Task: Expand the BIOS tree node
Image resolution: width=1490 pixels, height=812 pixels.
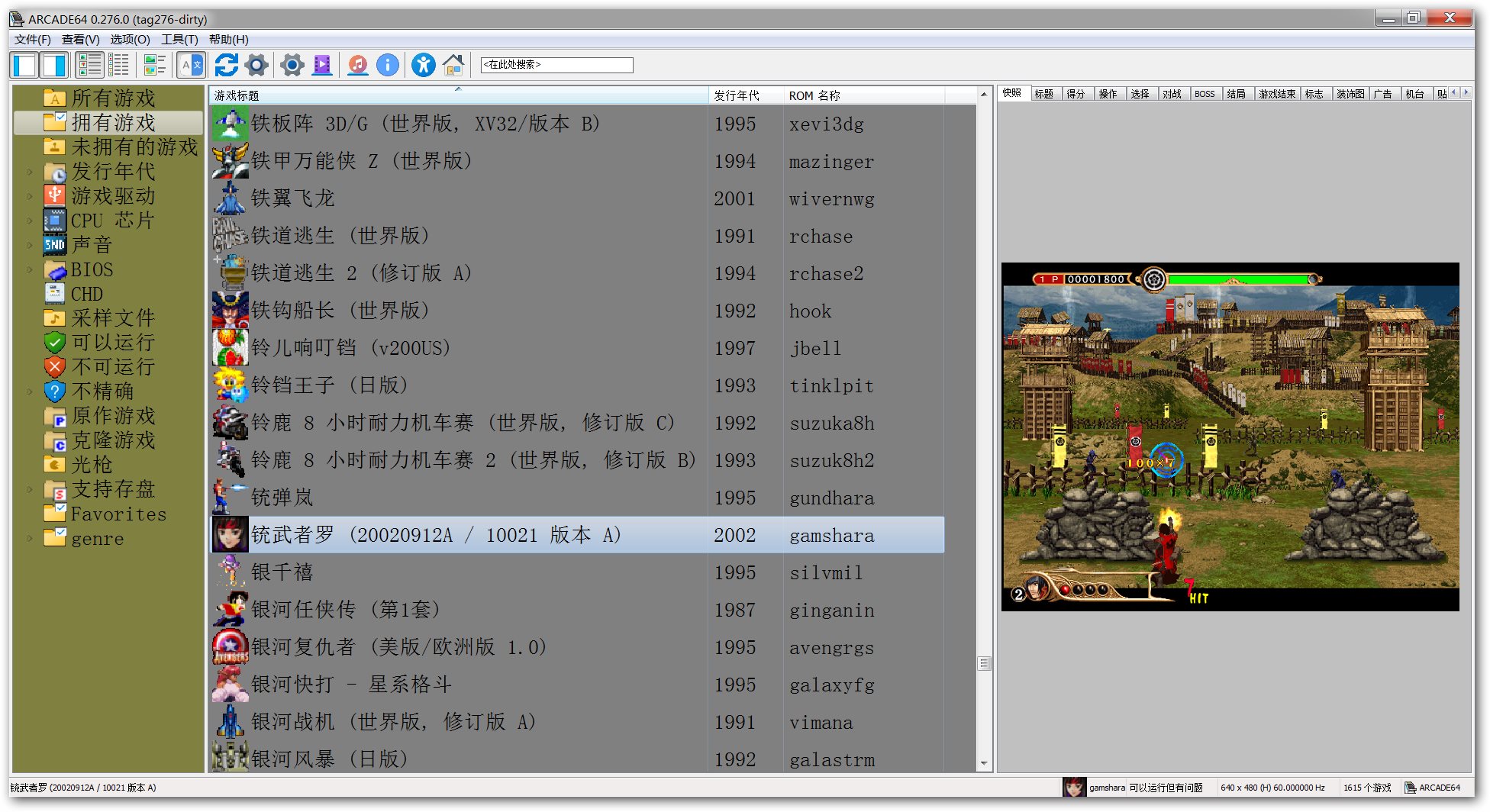Action: (x=30, y=269)
